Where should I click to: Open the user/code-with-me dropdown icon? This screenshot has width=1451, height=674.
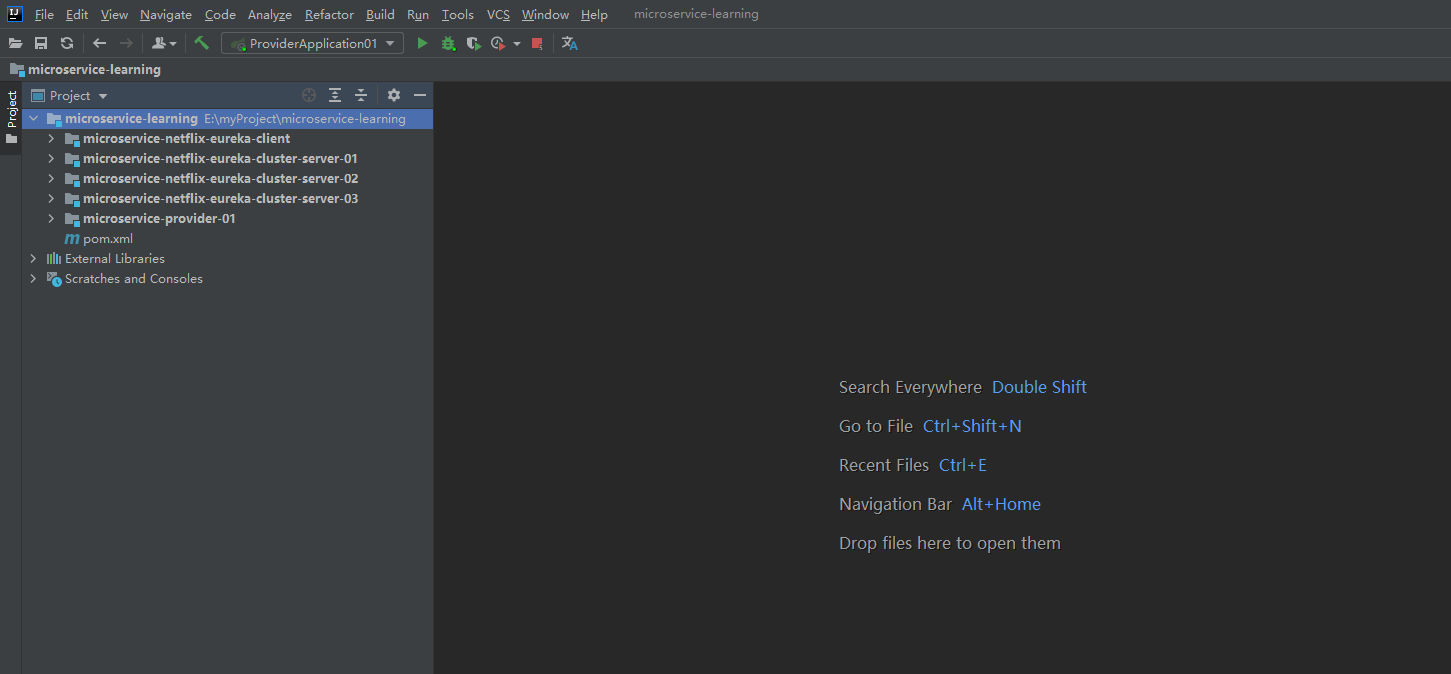tap(164, 43)
